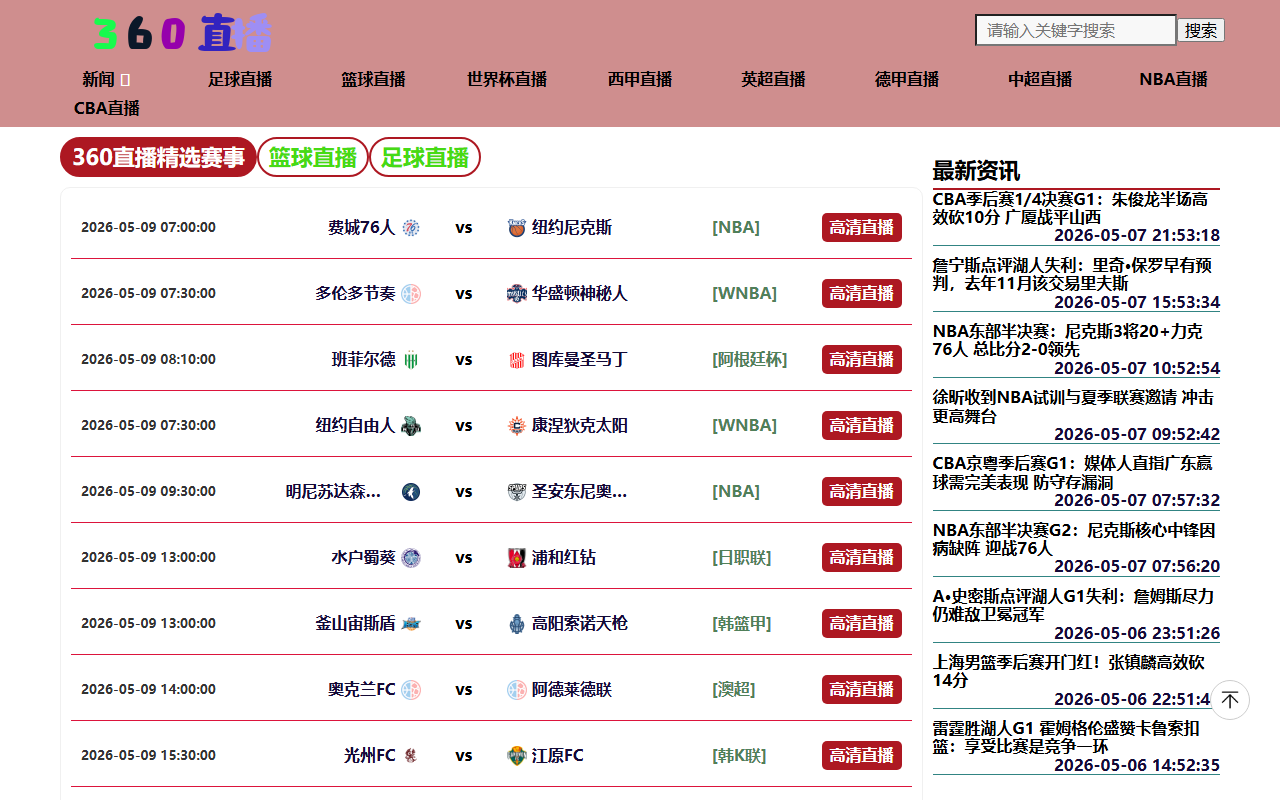Select the 360直播精选赛事 tab

158,157
